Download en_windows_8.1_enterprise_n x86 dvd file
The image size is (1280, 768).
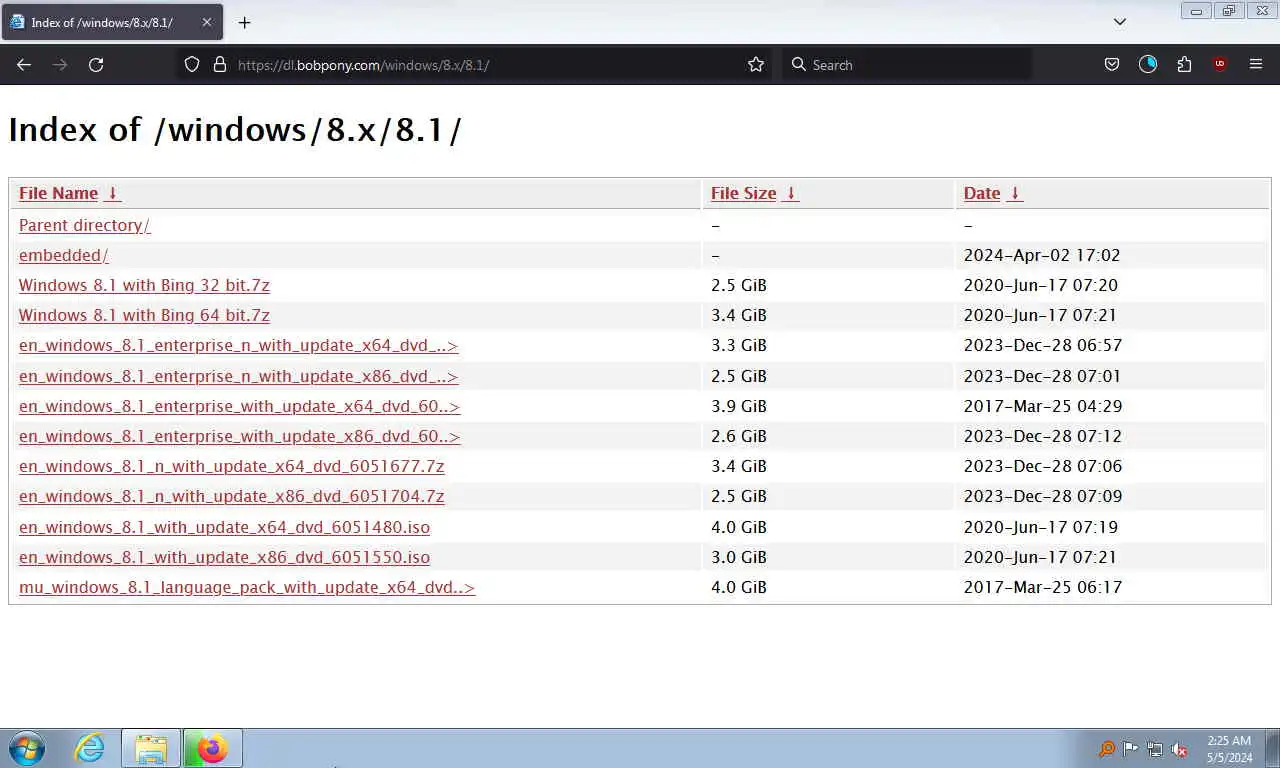pos(238,376)
